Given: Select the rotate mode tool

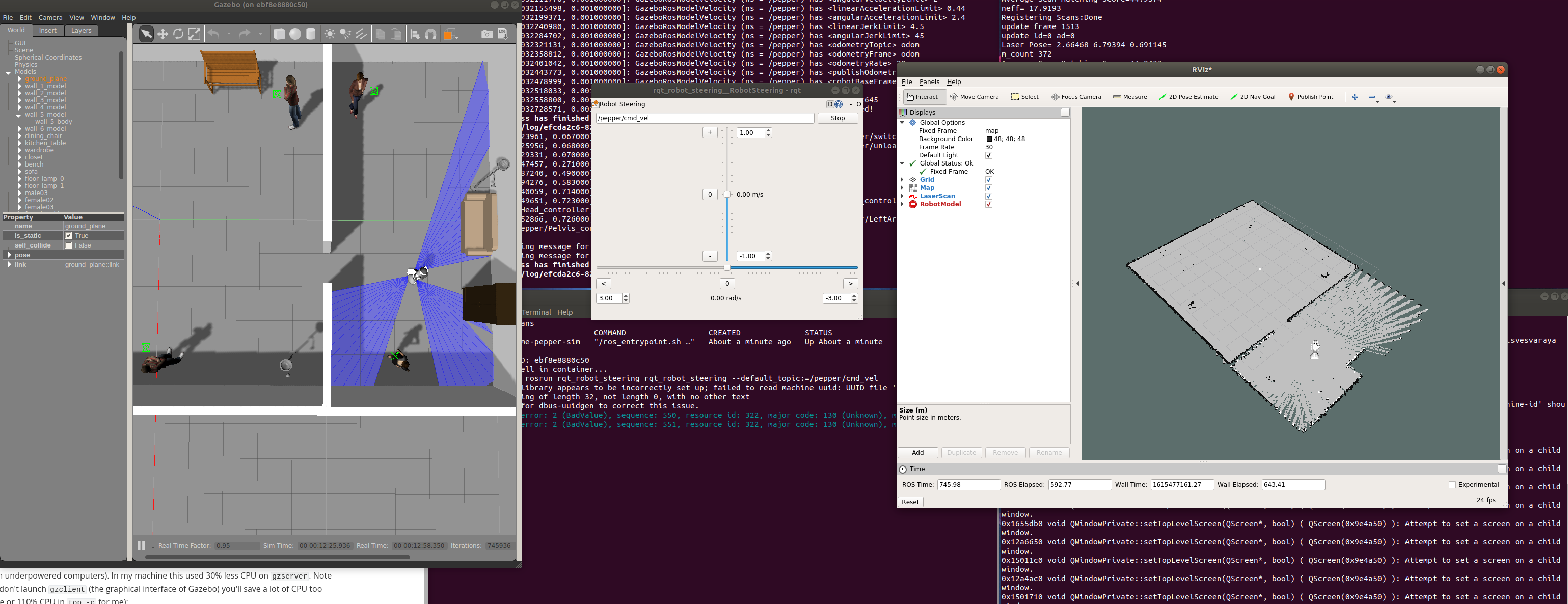Looking at the screenshot, I should (x=178, y=34).
